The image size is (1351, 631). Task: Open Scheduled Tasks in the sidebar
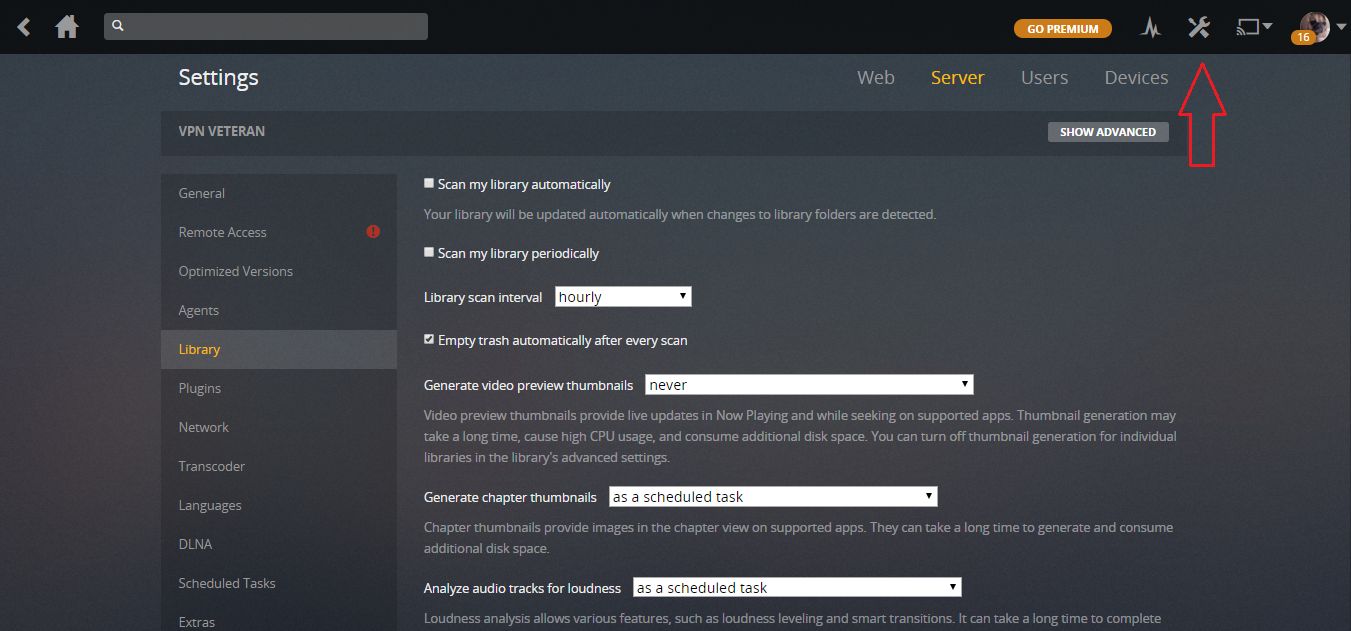point(279,583)
